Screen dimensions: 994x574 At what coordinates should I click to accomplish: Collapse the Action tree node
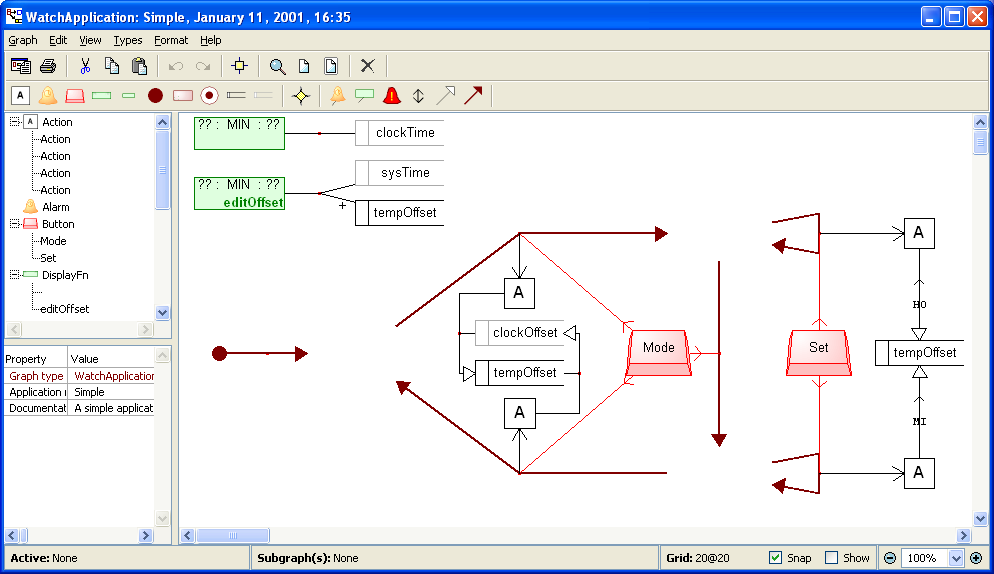(14, 122)
